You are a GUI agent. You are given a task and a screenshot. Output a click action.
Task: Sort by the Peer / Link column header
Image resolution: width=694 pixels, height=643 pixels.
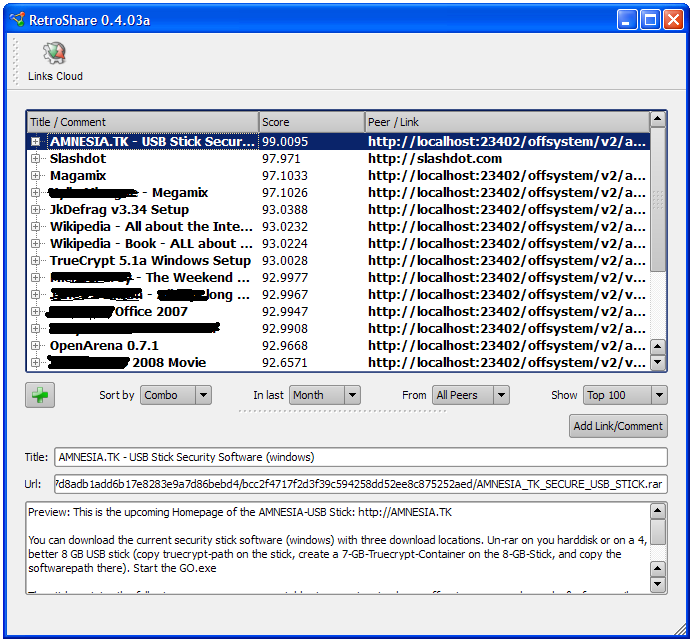pyautogui.click(x=507, y=122)
